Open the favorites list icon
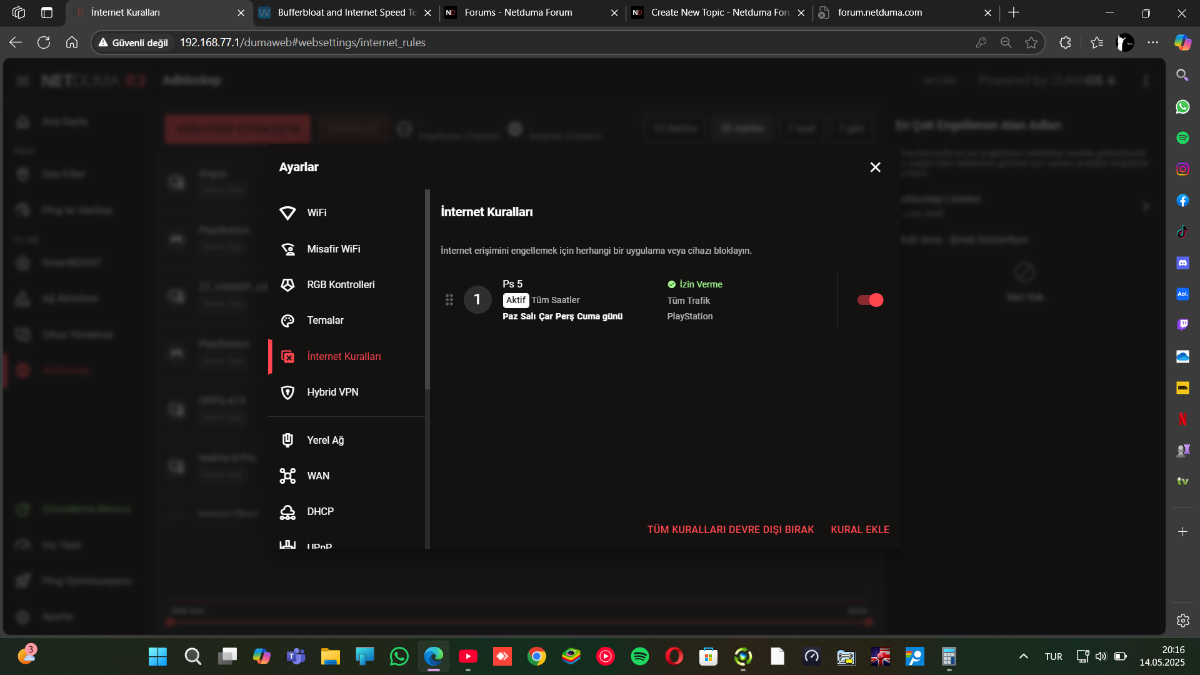 (1096, 43)
